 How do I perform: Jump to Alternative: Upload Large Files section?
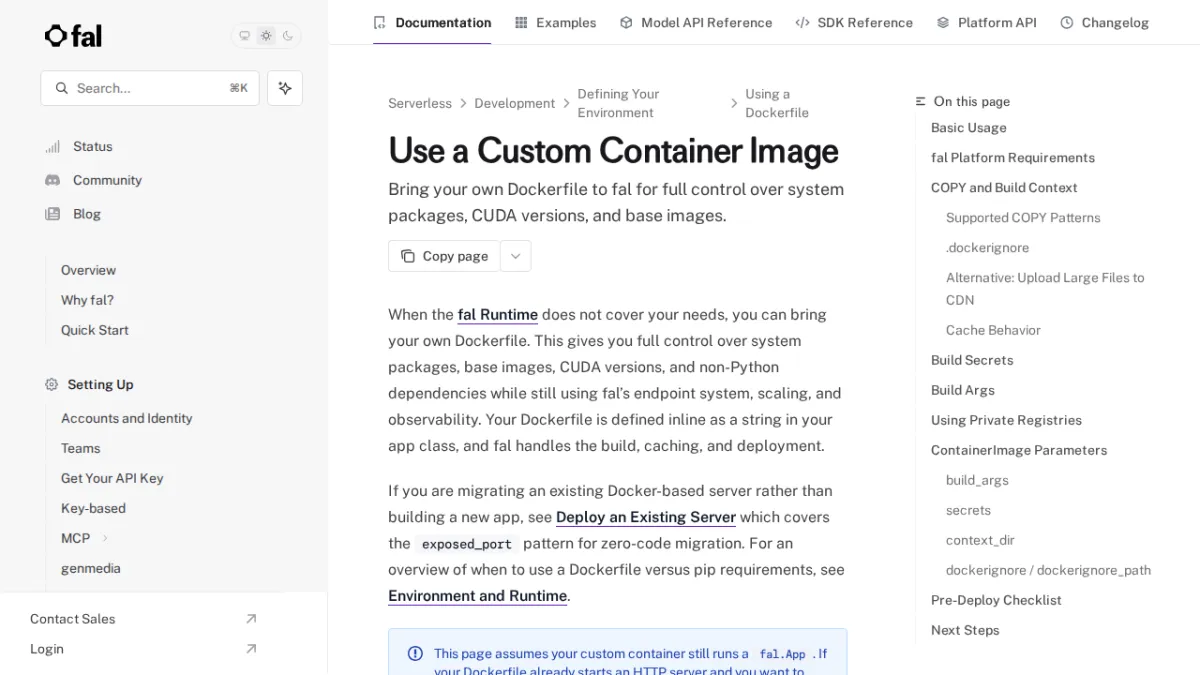(x=1045, y=289)
